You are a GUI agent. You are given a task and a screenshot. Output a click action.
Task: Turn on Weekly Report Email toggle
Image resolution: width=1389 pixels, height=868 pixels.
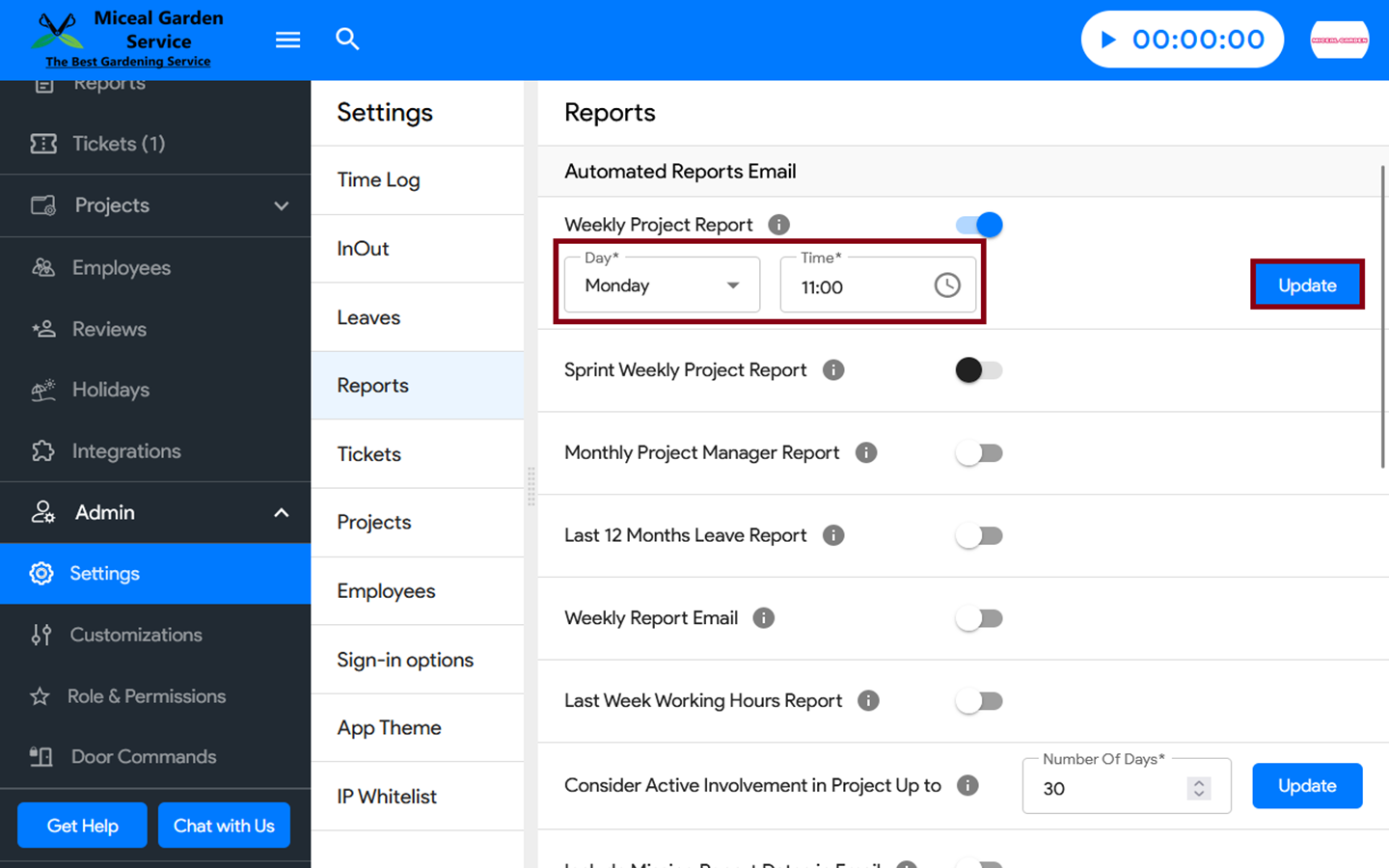click(979, 618)
